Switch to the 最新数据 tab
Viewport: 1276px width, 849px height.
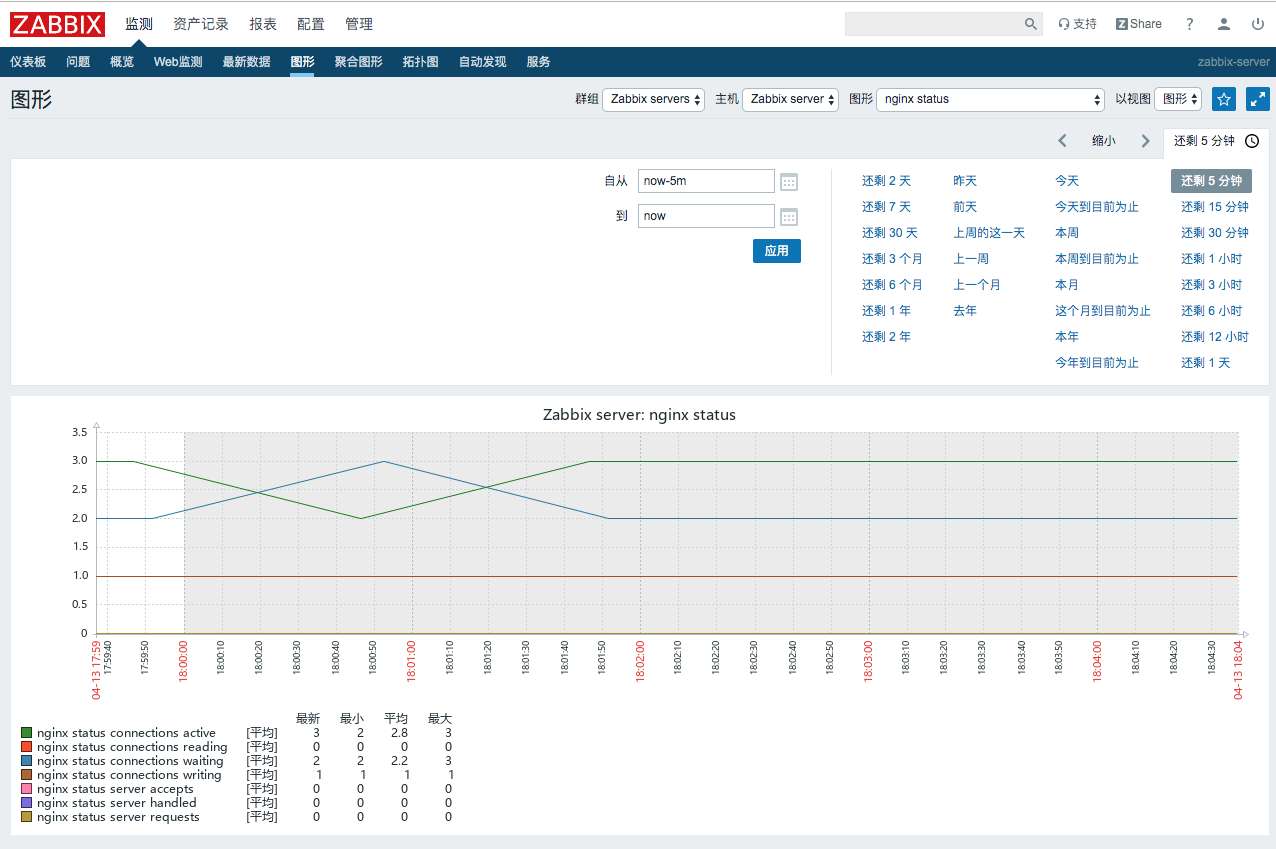pos(246,62)
